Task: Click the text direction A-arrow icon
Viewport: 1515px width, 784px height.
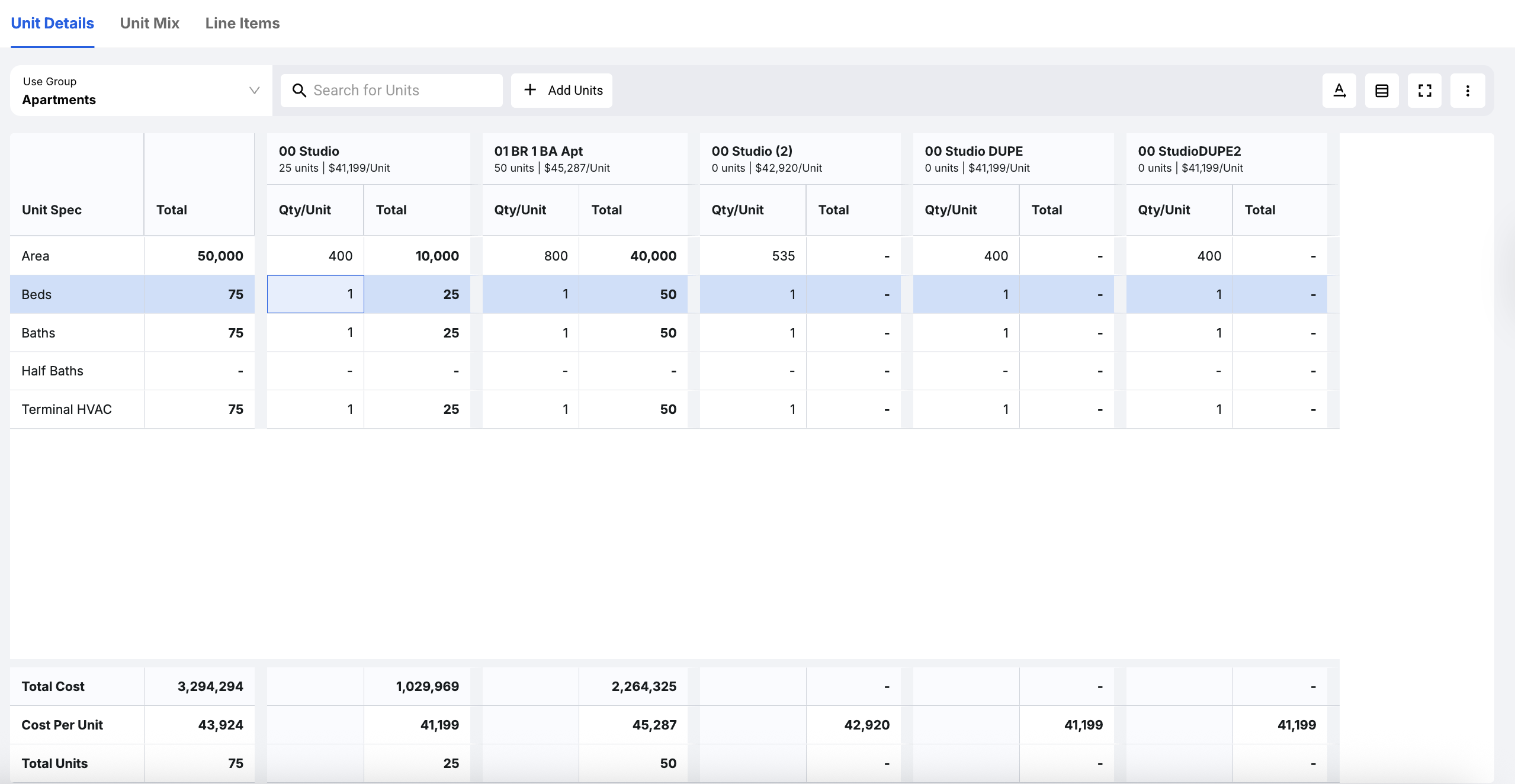Action: point(1339,91)
